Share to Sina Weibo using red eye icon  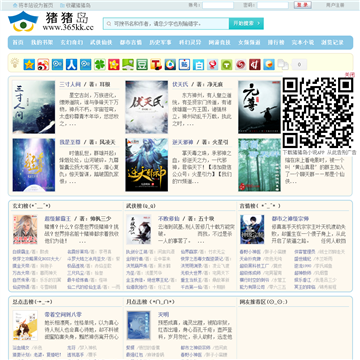click(x=43, y=64)
